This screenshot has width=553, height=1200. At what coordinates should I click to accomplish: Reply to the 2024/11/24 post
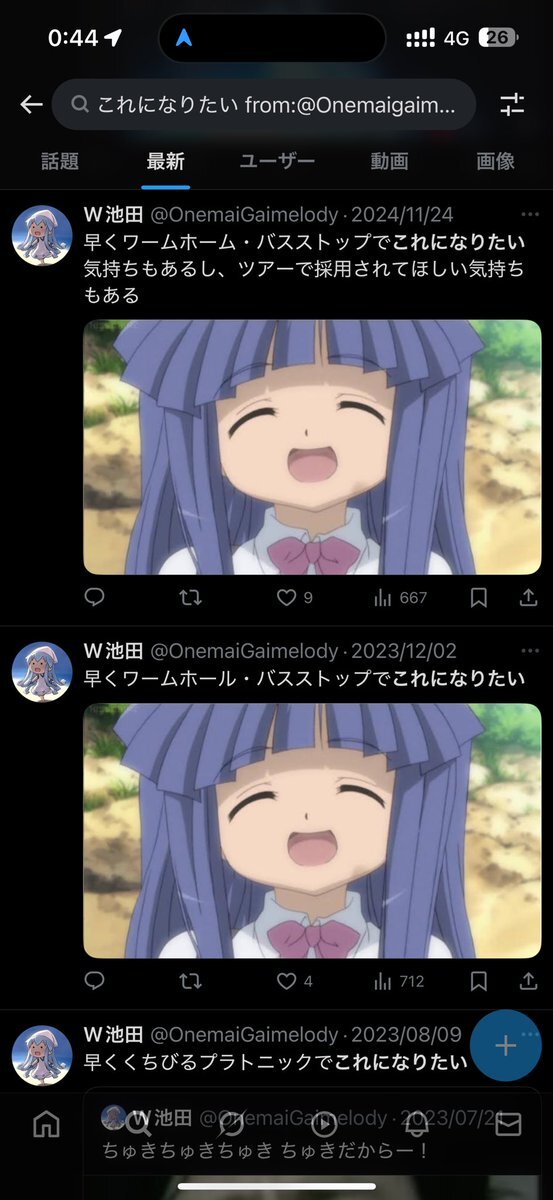pos(95,597)
